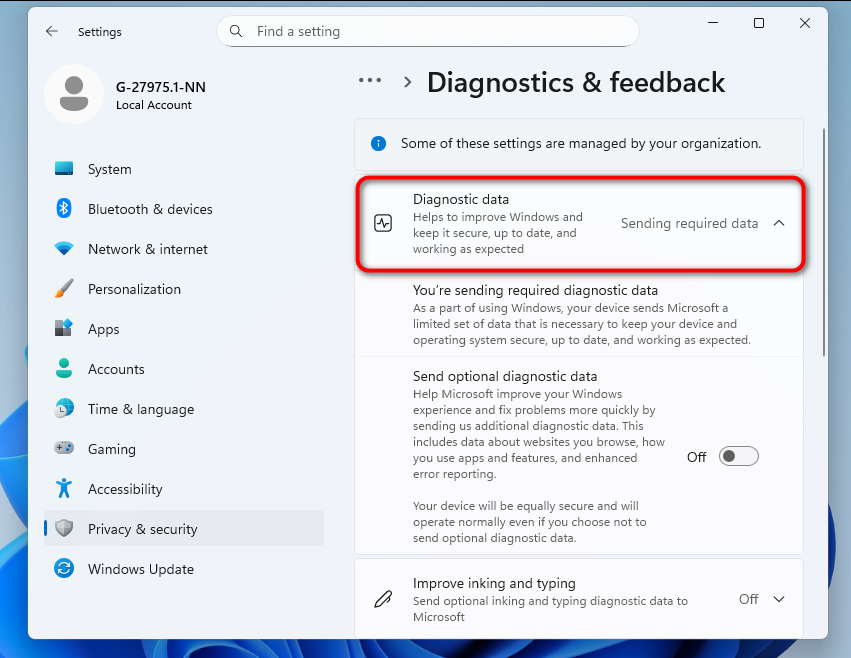
Task: Collapse the Diagnostic data section chevron
Action: tap(779, 223)
